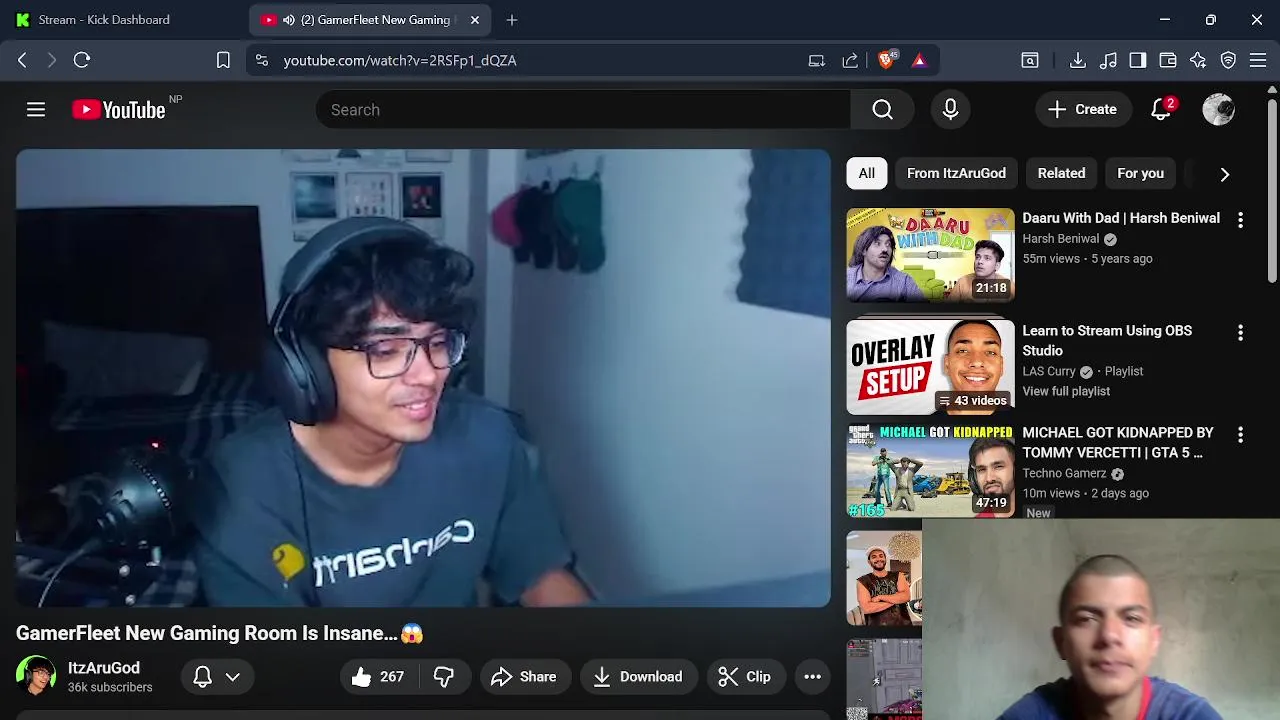
Task: Click the browser share page icon
Action: pos(850,60)
